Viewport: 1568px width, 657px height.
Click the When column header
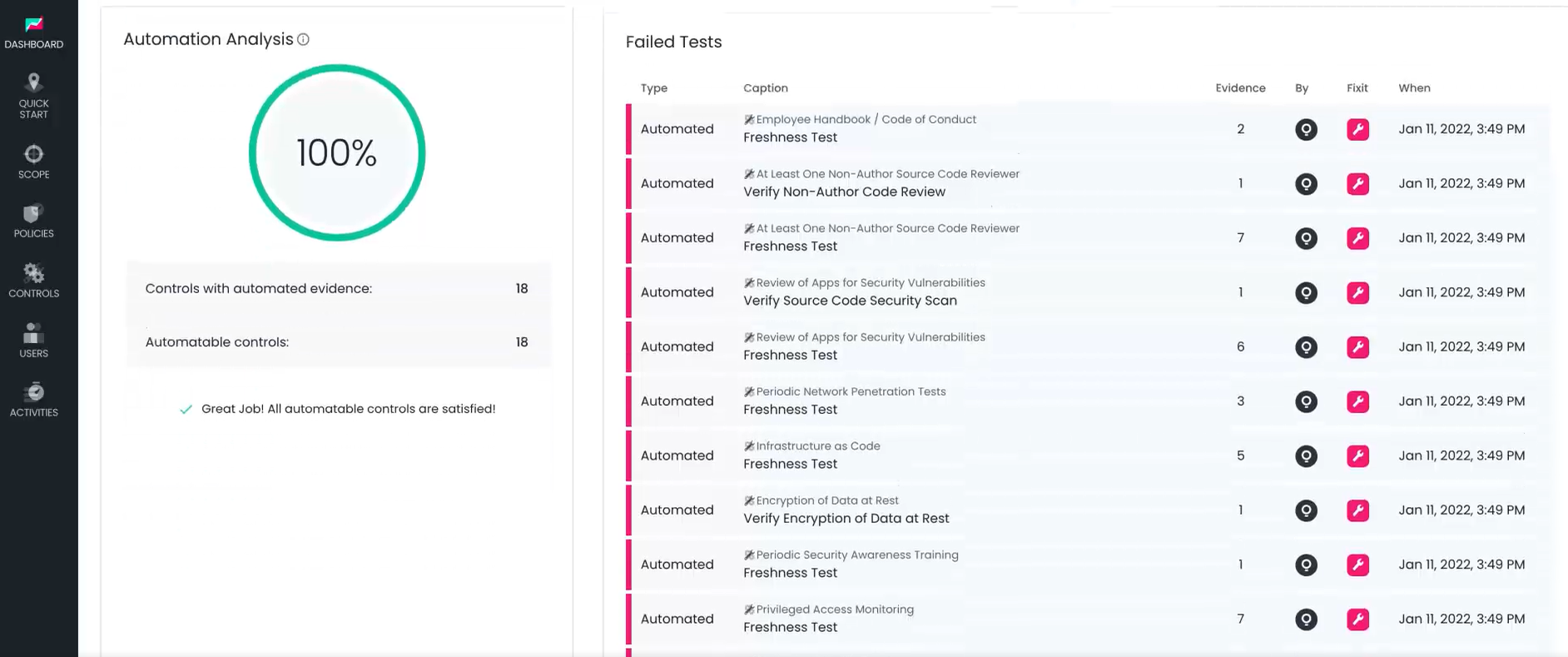tap(1414, 88)
